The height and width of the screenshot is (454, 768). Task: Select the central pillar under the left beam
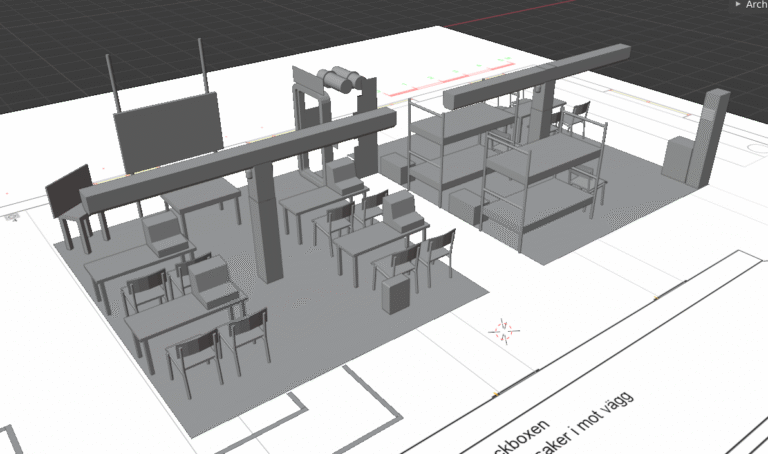267,225
